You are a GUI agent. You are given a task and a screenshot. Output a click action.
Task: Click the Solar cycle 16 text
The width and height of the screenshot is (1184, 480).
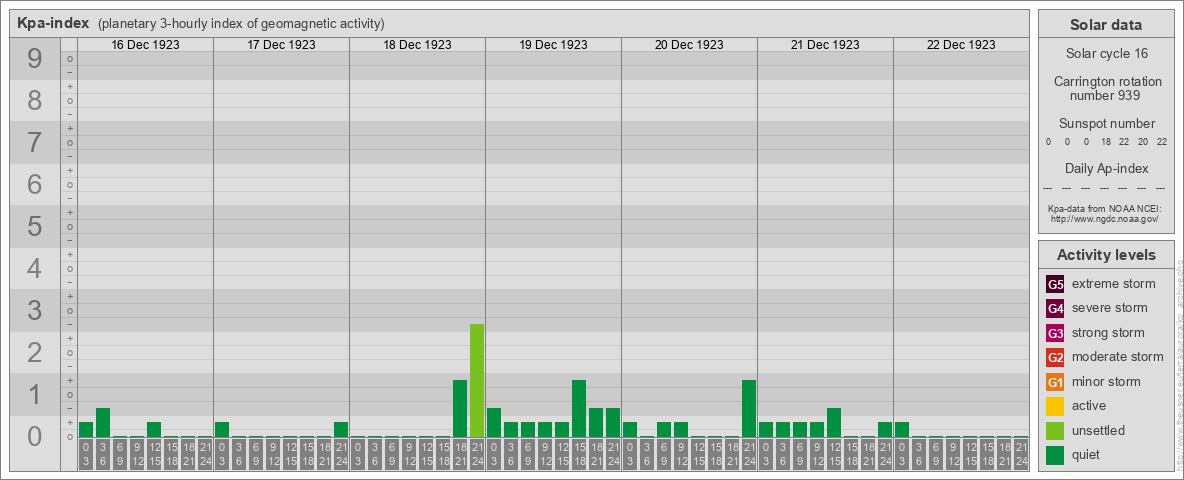point(1106,54)
